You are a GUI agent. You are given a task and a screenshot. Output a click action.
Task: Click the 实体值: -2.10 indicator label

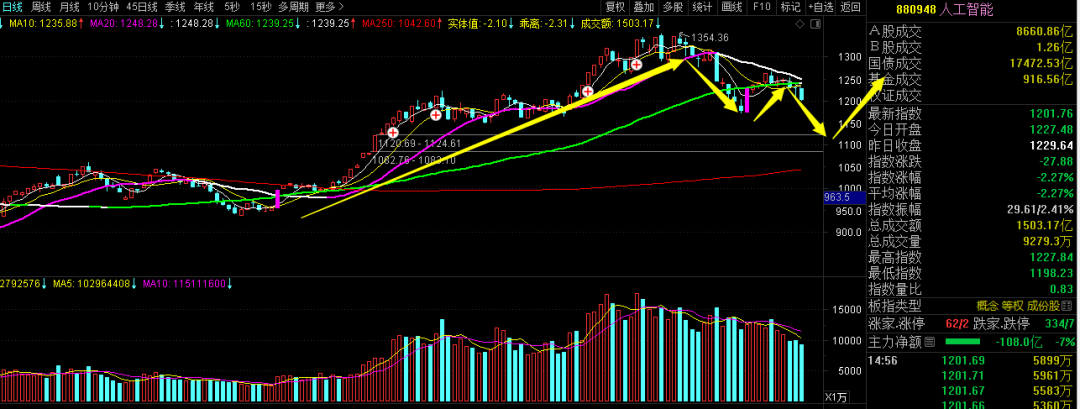(481, 23)
